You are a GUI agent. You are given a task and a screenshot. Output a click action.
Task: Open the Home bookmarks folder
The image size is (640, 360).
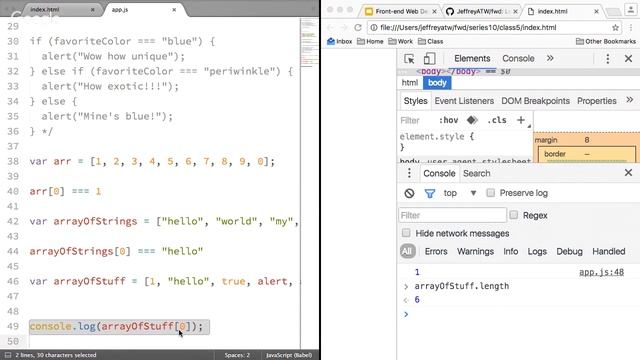point(370,41)
